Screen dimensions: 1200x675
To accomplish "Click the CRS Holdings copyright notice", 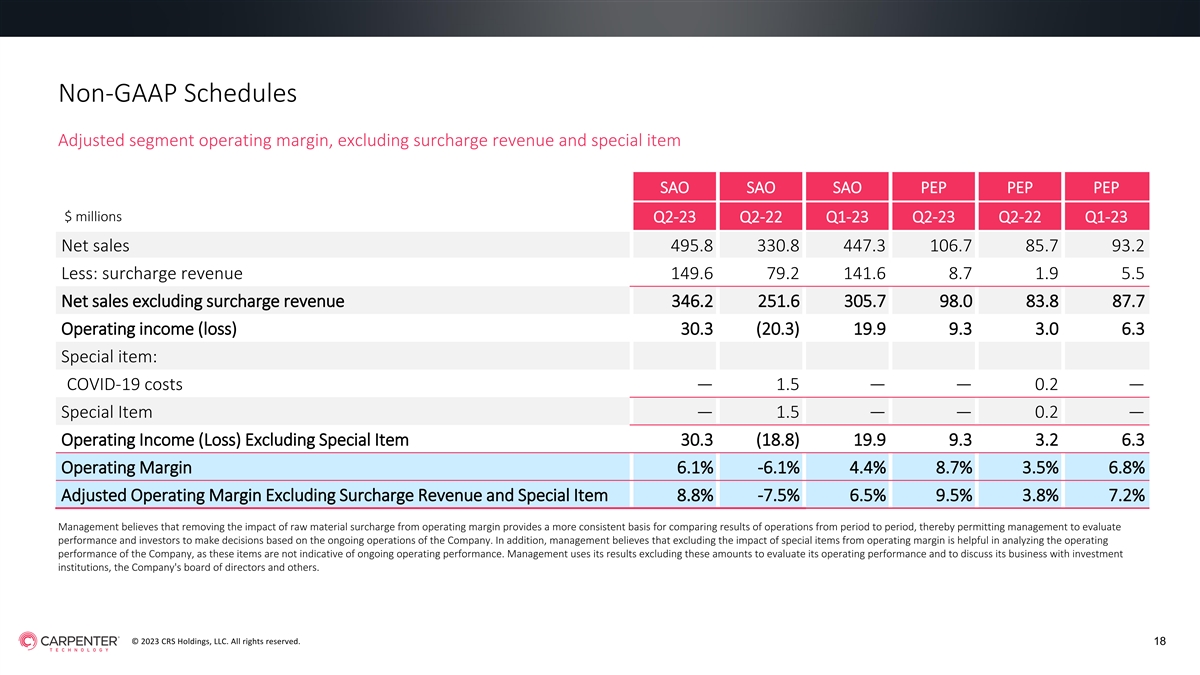I will pos(215,641).
